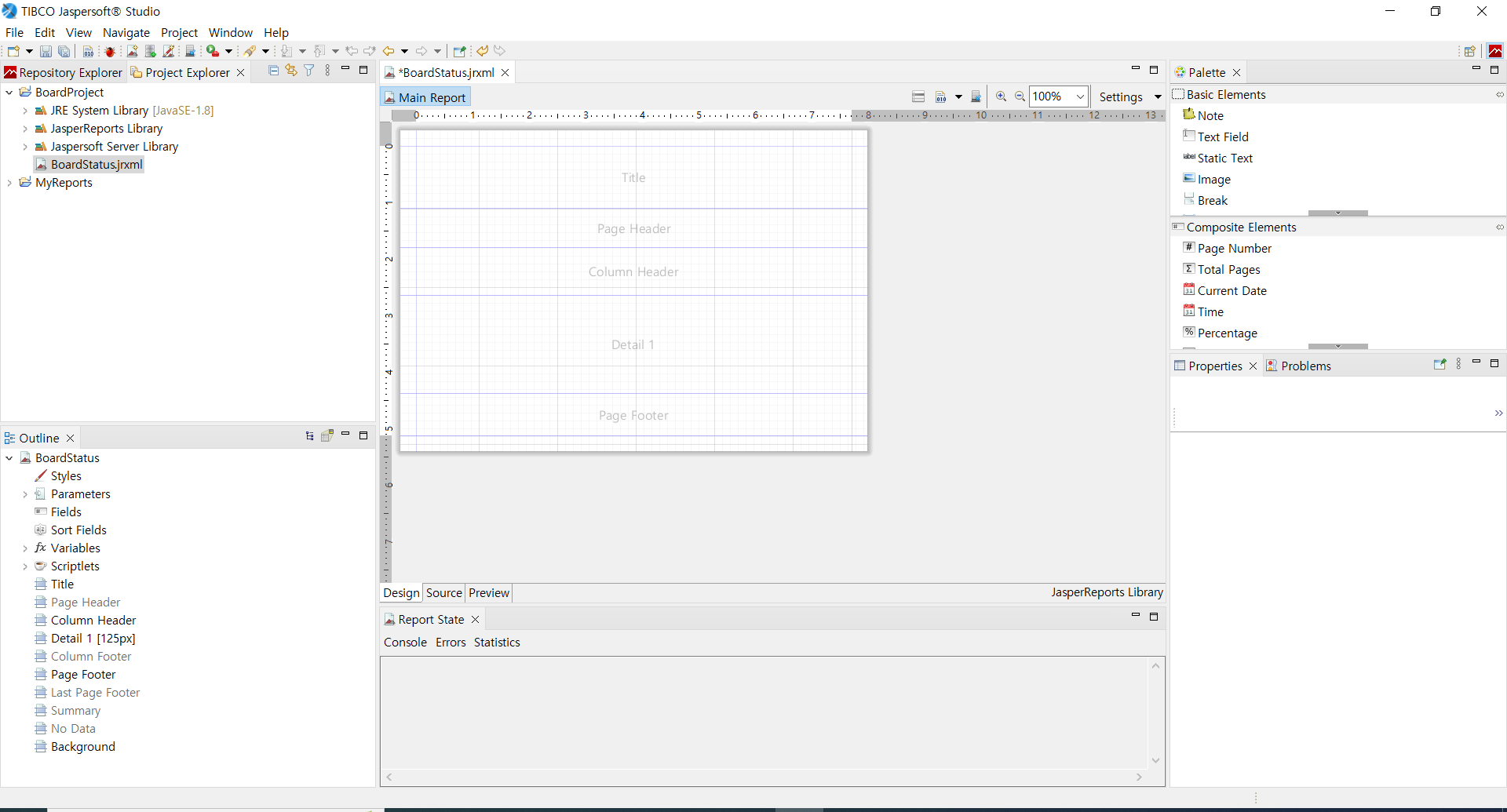Pin the Basic Elements palette drawer

[x=1499, y=94]
